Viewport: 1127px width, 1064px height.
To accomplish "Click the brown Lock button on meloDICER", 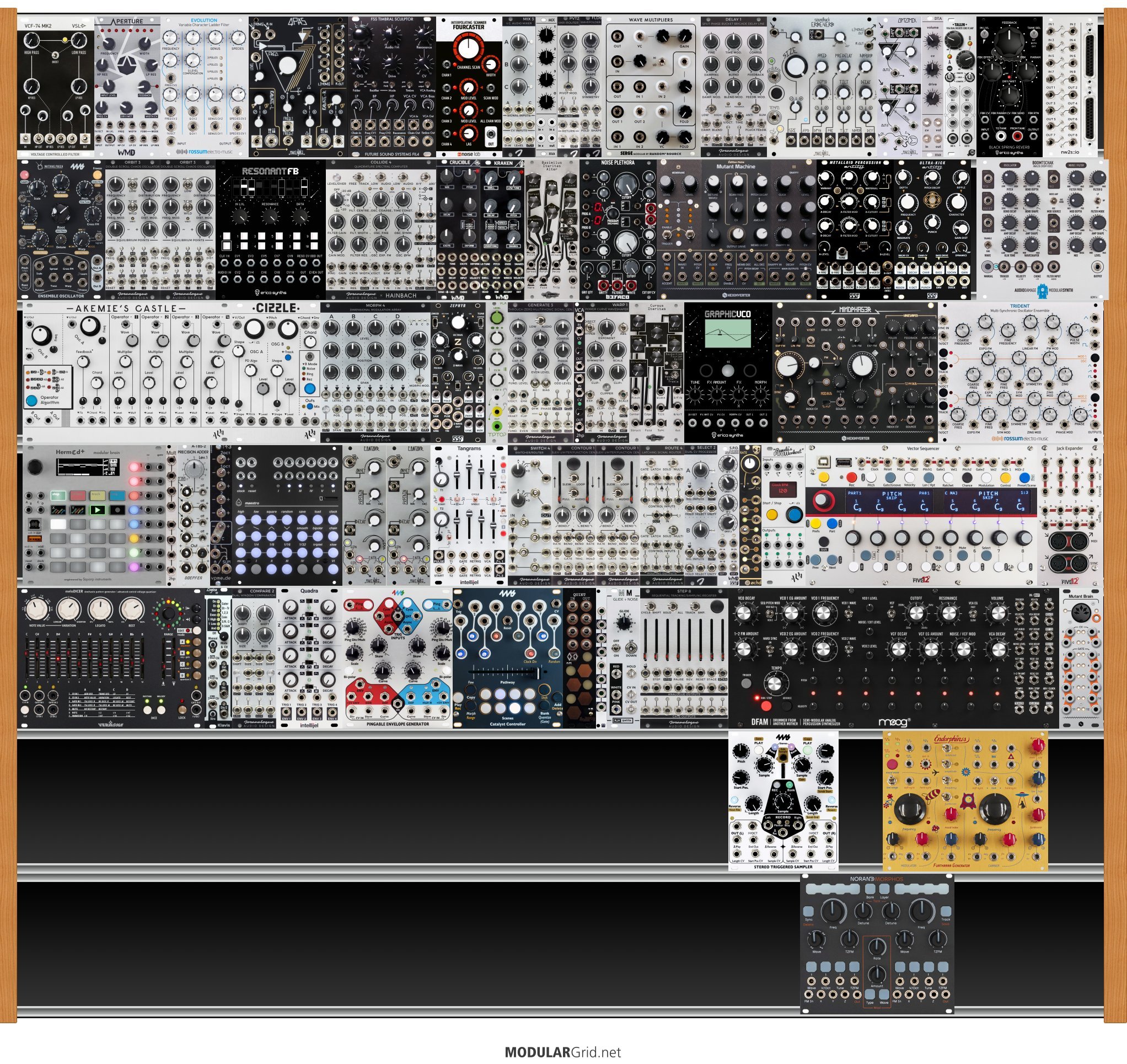I will coord(181,709).
